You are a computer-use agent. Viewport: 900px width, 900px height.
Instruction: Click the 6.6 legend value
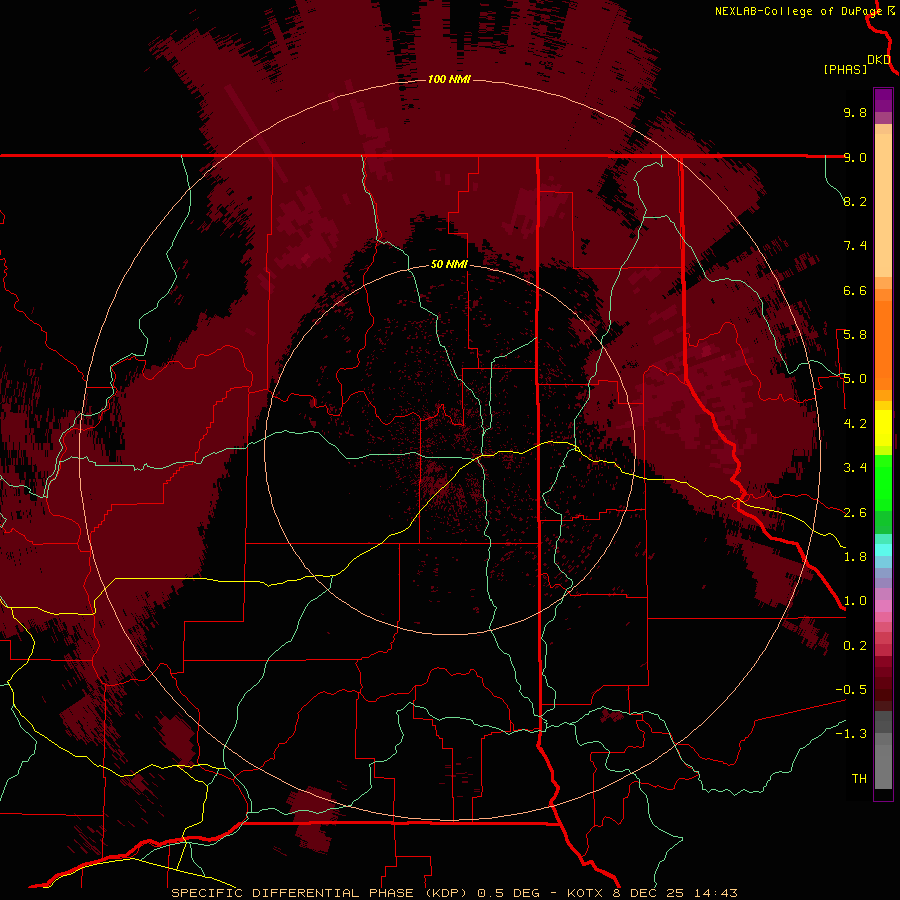coord(855,290)
